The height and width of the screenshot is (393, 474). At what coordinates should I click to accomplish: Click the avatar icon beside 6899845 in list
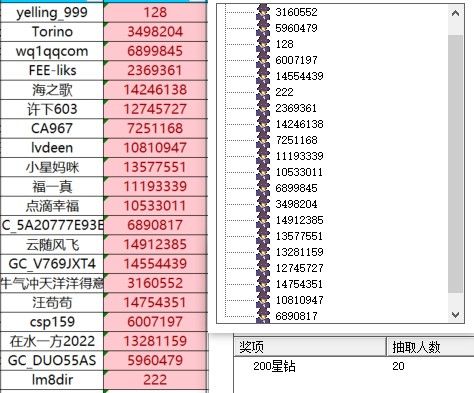point(263,188)
